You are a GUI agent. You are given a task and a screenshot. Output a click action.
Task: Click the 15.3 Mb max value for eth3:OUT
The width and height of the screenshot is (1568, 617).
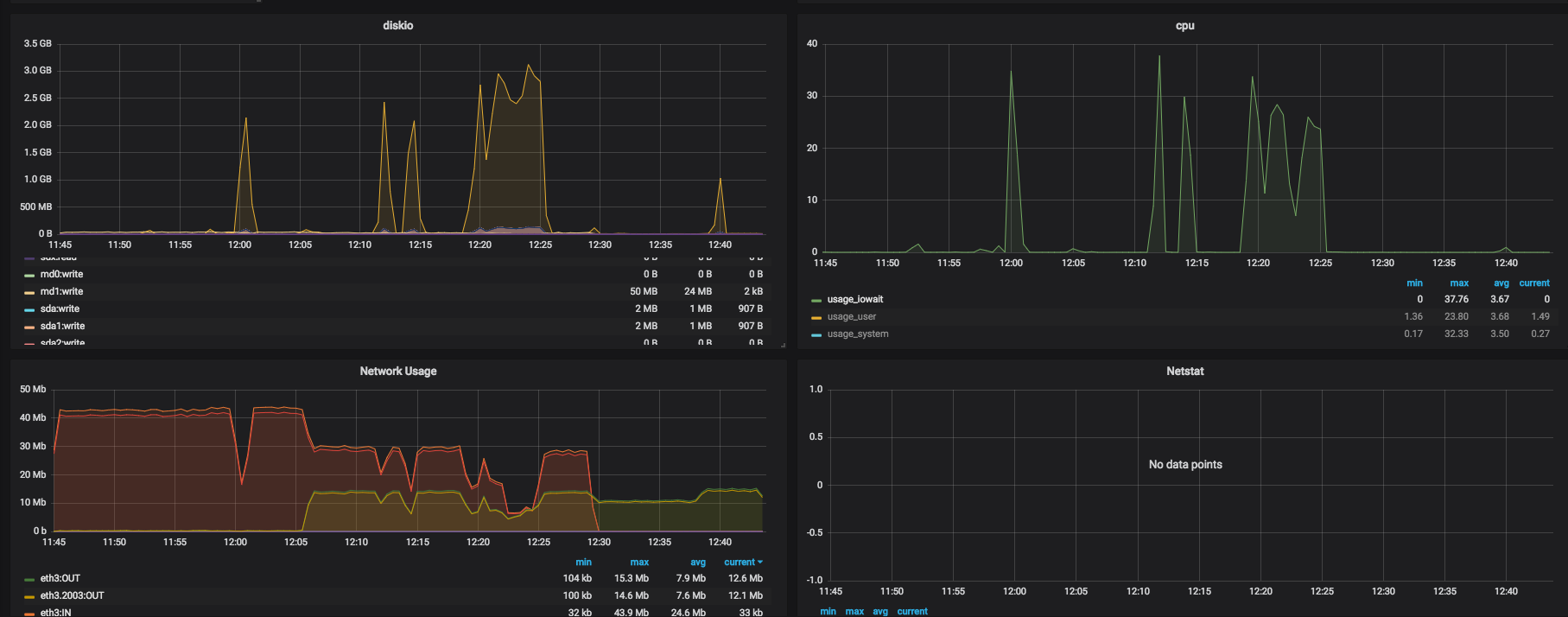[x=632, y=579]
